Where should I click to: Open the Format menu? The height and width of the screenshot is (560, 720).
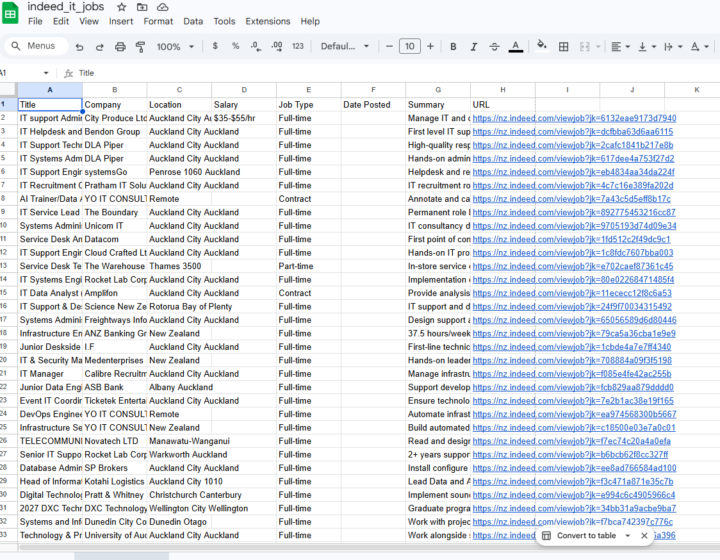[x=158, y=21]
